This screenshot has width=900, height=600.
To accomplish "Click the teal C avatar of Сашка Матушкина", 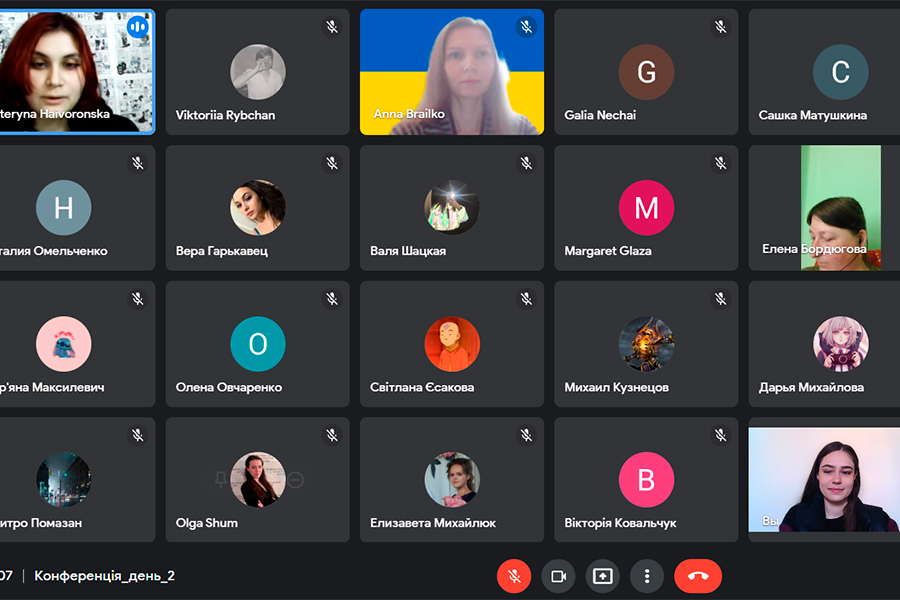I will click(x=840, y=72).
